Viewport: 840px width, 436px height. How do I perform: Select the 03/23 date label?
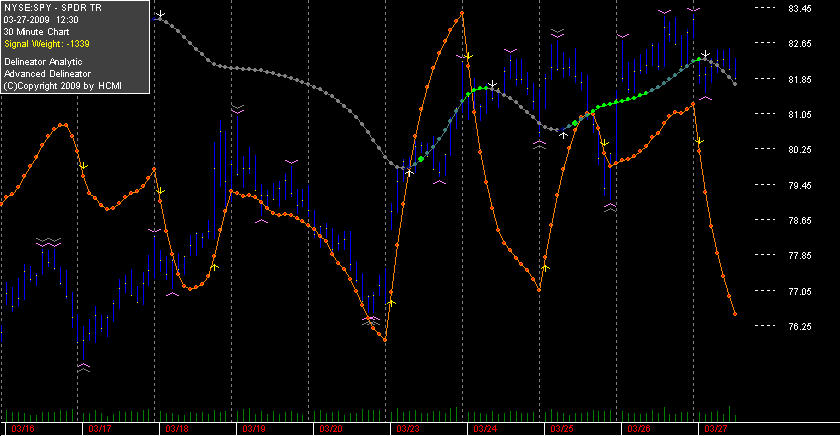pyautogui.click(x=408, y=429)
